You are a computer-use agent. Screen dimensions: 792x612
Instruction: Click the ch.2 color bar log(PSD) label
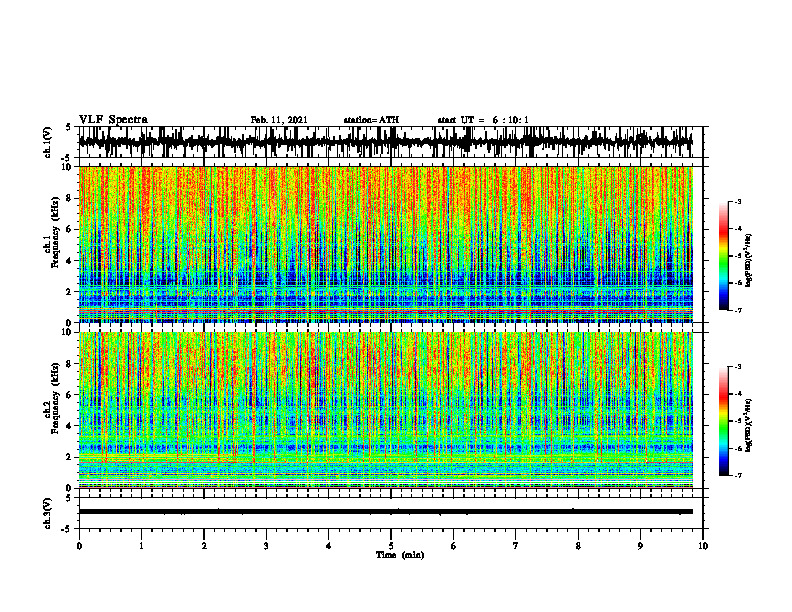[749, 425]
